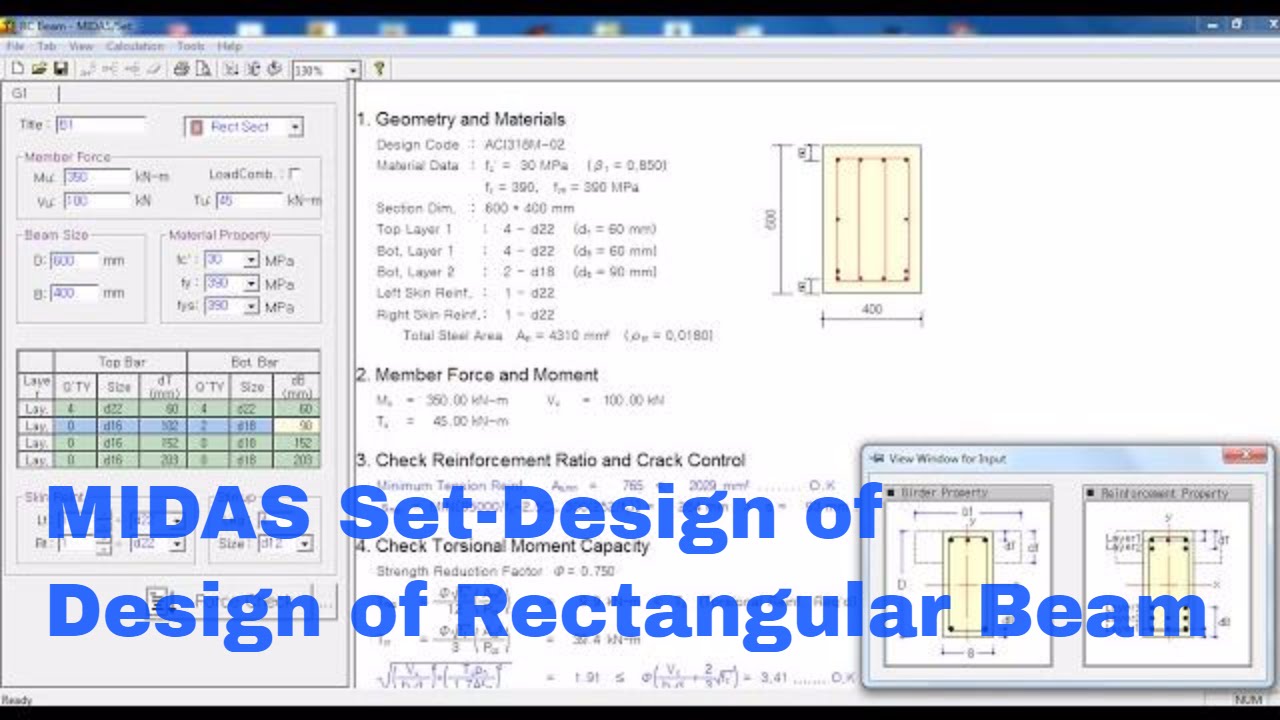Open the Calculation menu
Image resolution: width=1280 pixels, height=720 pixels.
[134, 46]
